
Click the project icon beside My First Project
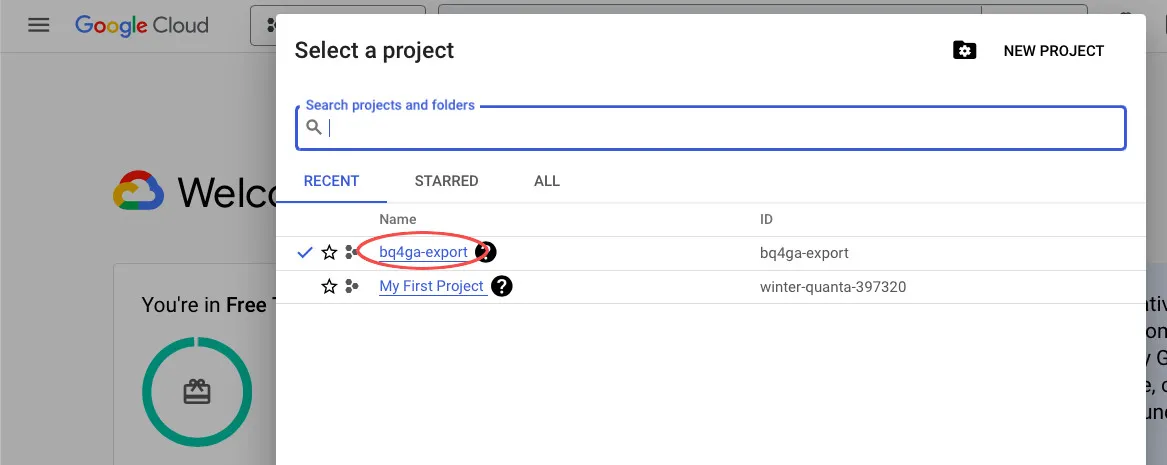pos(351,287)
